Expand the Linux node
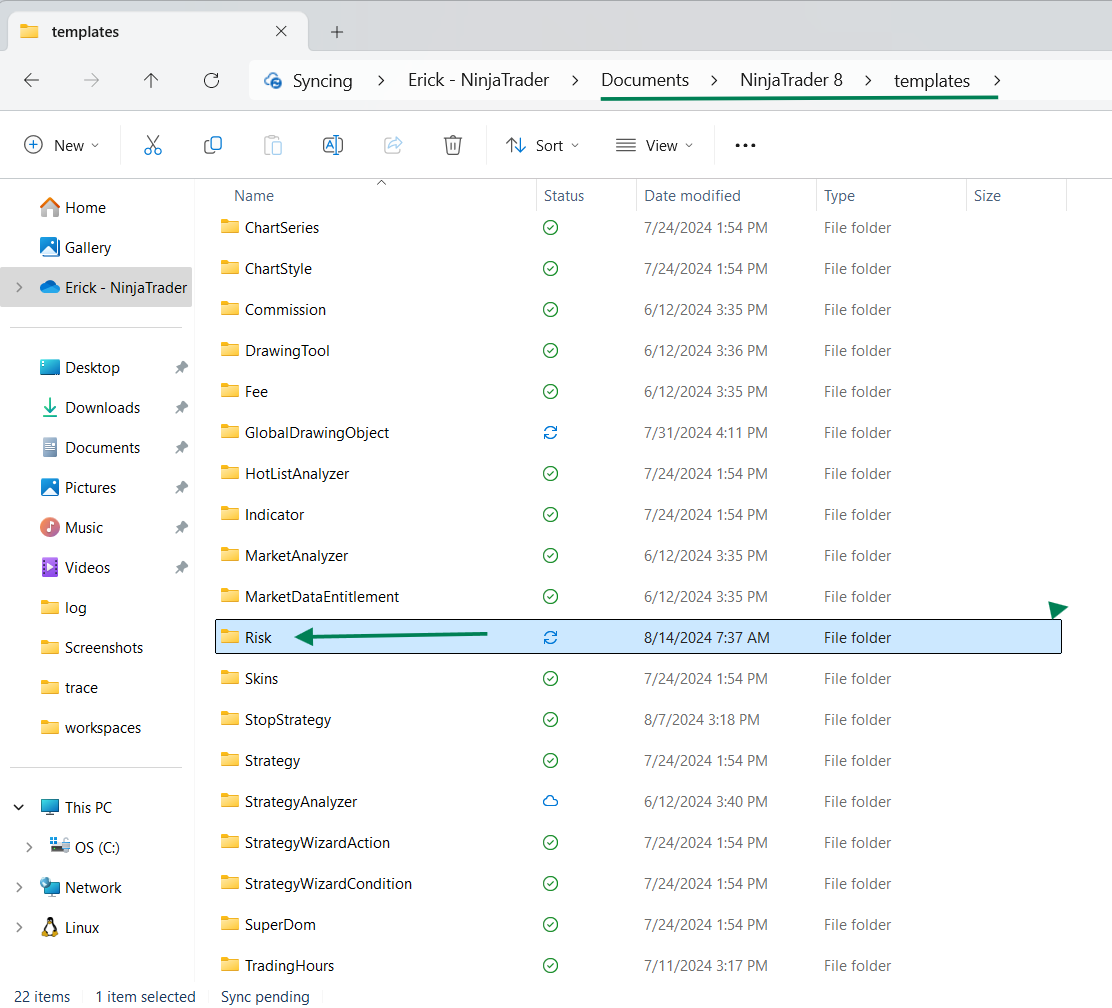 (19, 927)
